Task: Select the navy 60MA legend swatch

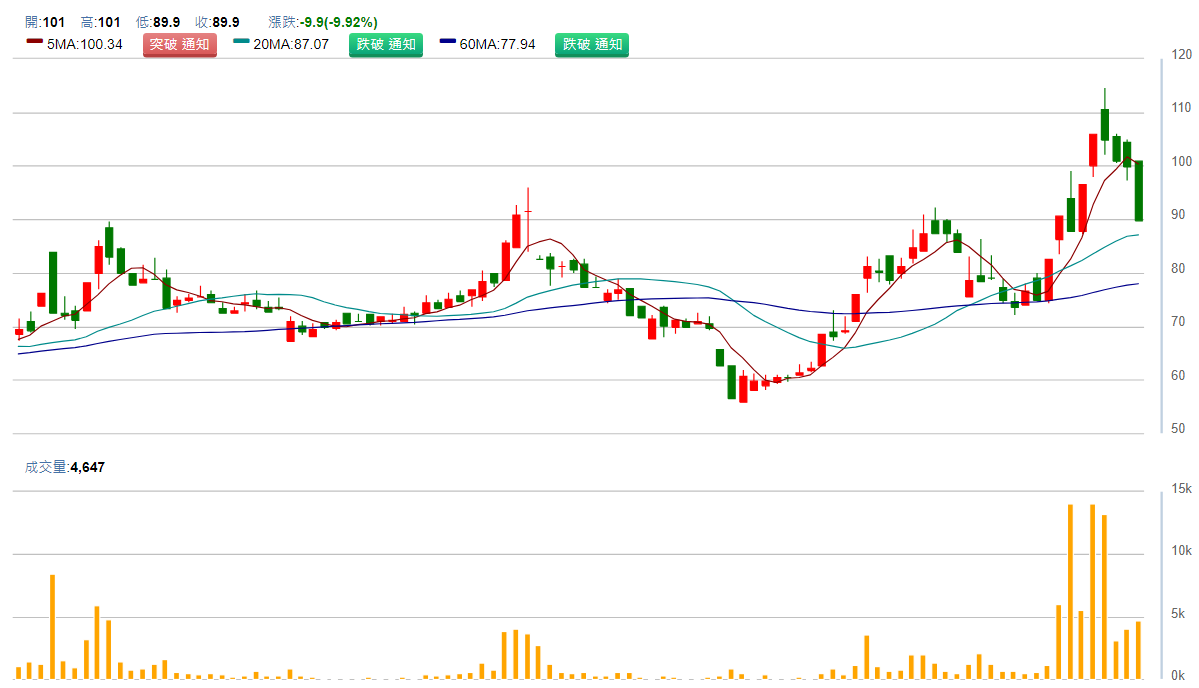Action: 448,43
